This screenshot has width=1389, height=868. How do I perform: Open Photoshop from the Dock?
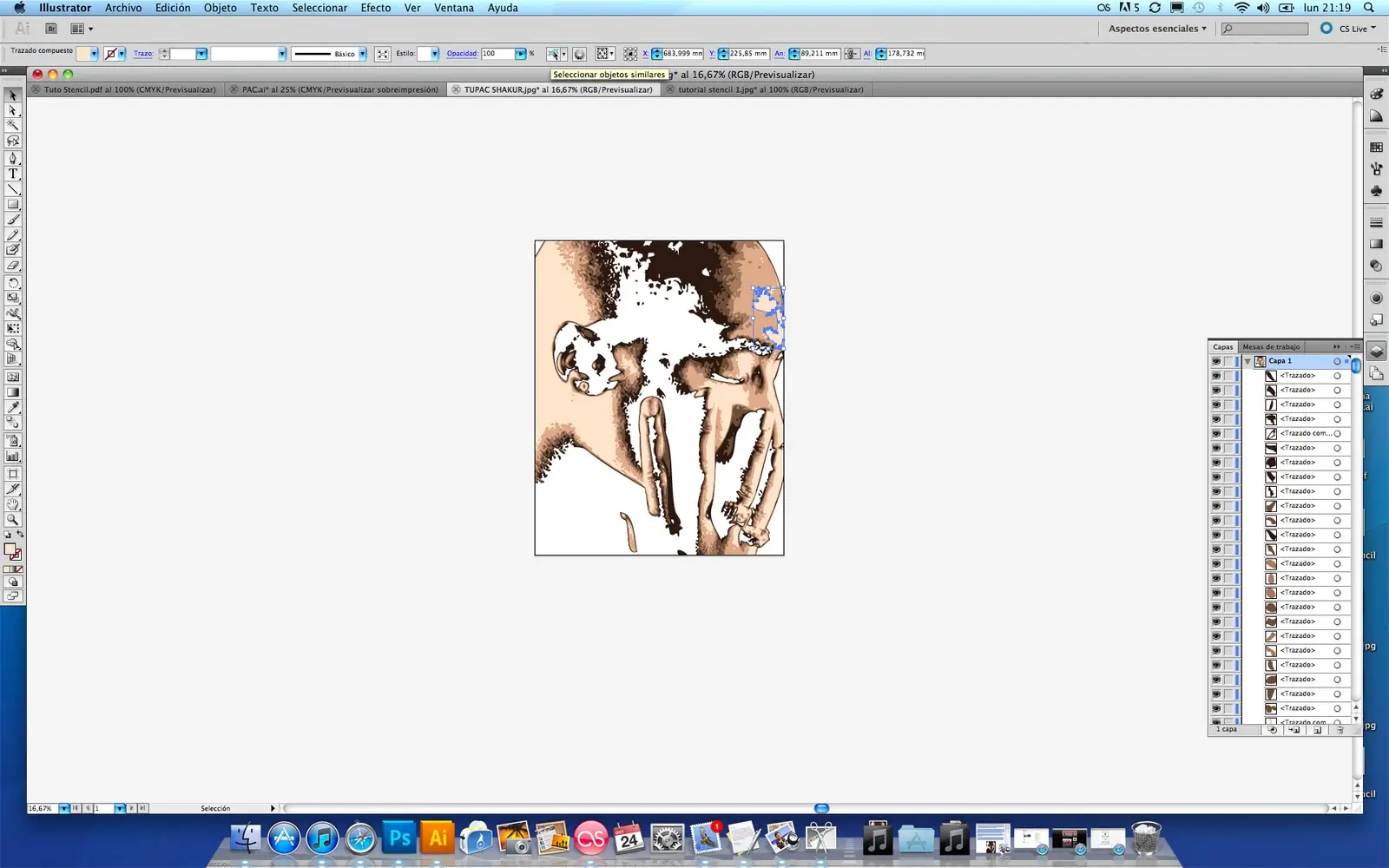tap(399, 838)
